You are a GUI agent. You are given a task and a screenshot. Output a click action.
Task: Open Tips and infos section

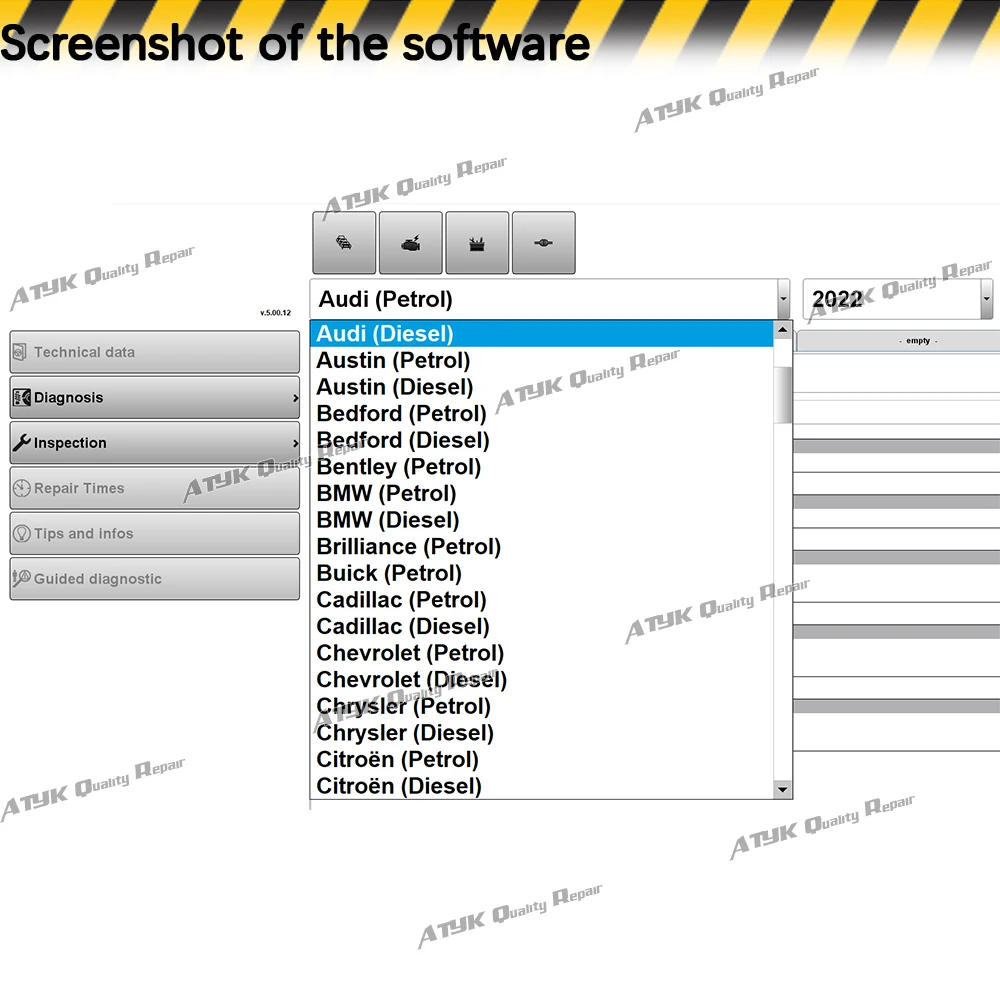click(154, 533)
